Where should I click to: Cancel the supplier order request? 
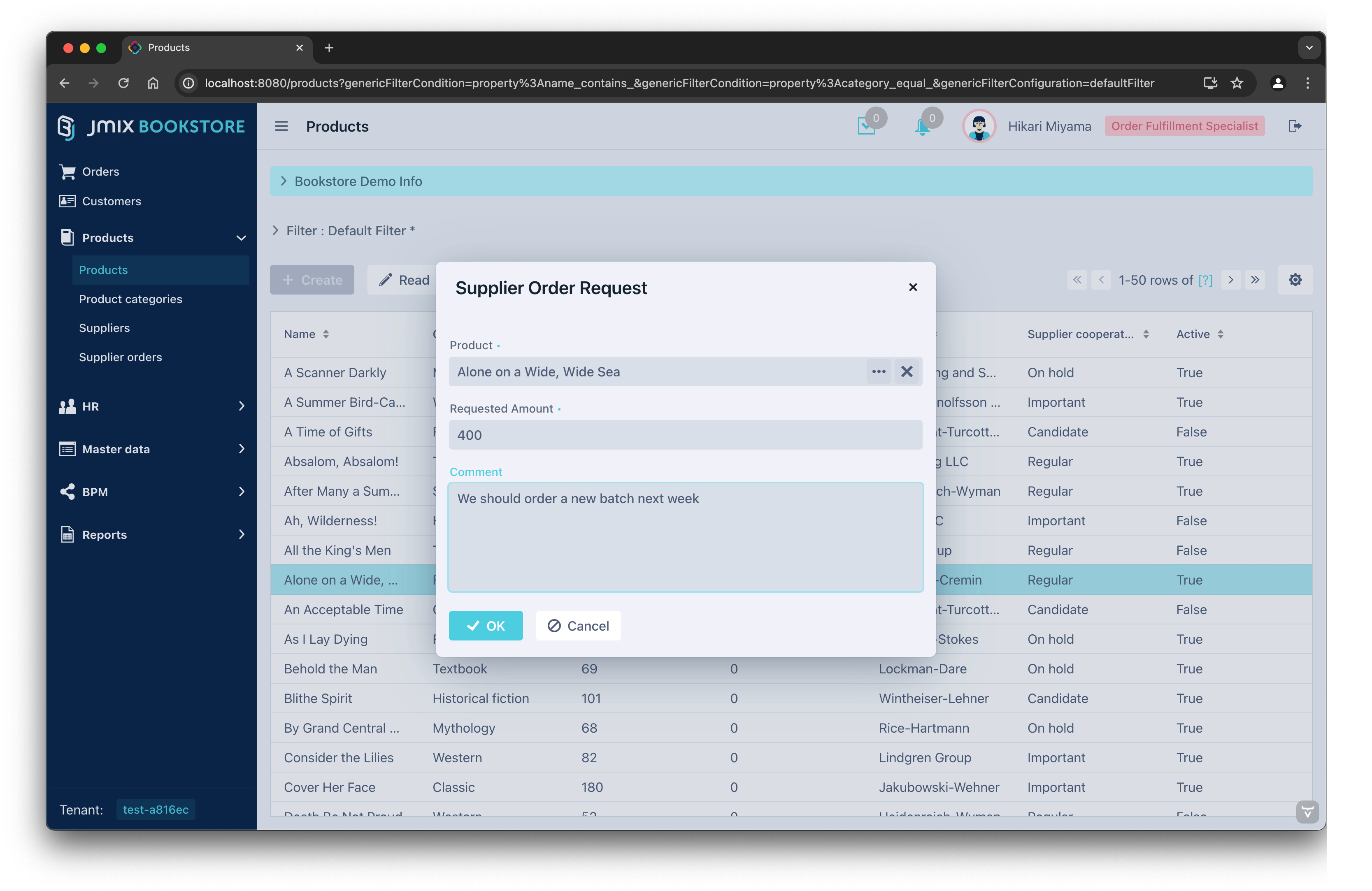tap(578, 626)
